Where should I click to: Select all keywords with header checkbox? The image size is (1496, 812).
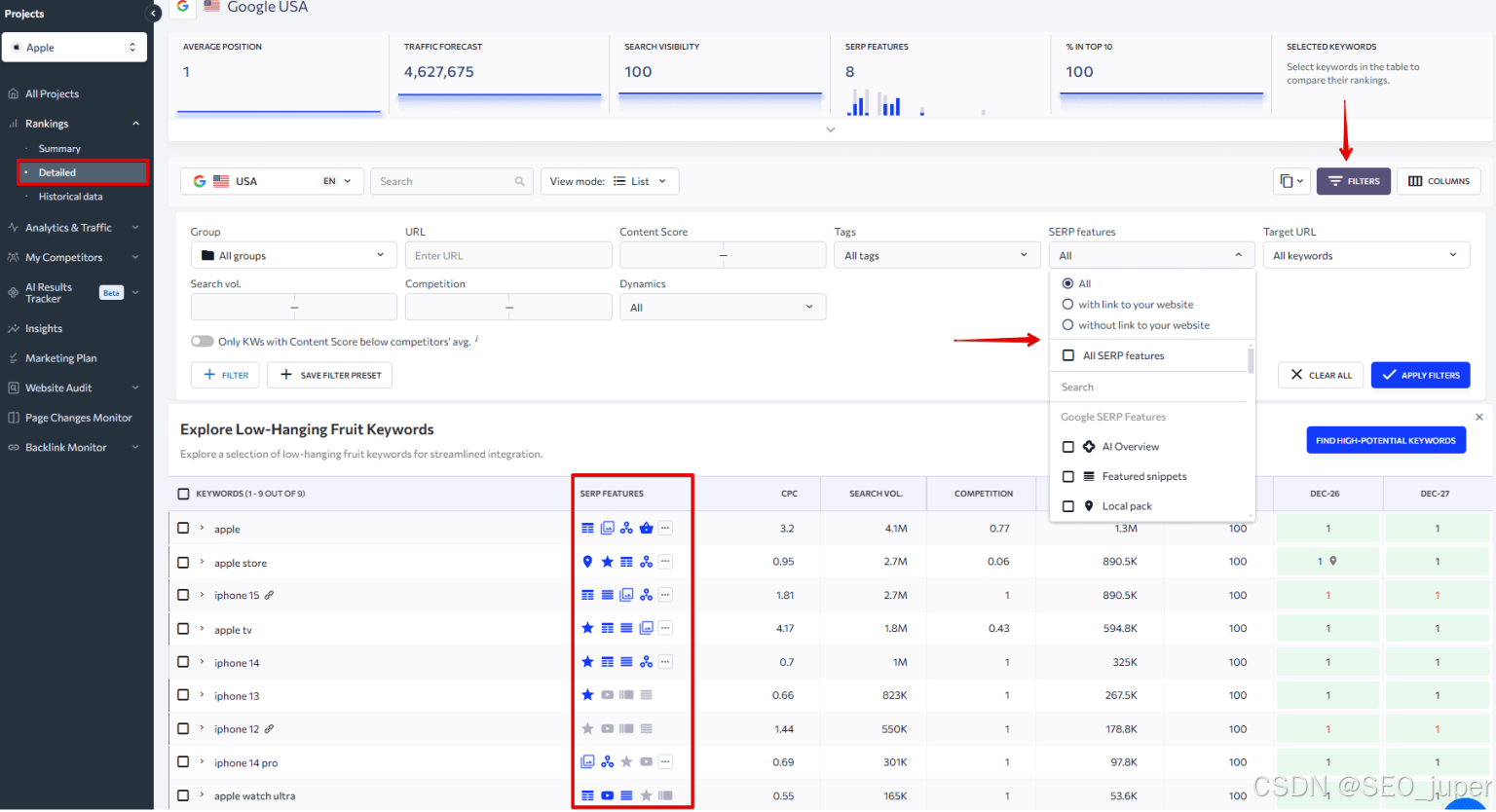point(183,494)
